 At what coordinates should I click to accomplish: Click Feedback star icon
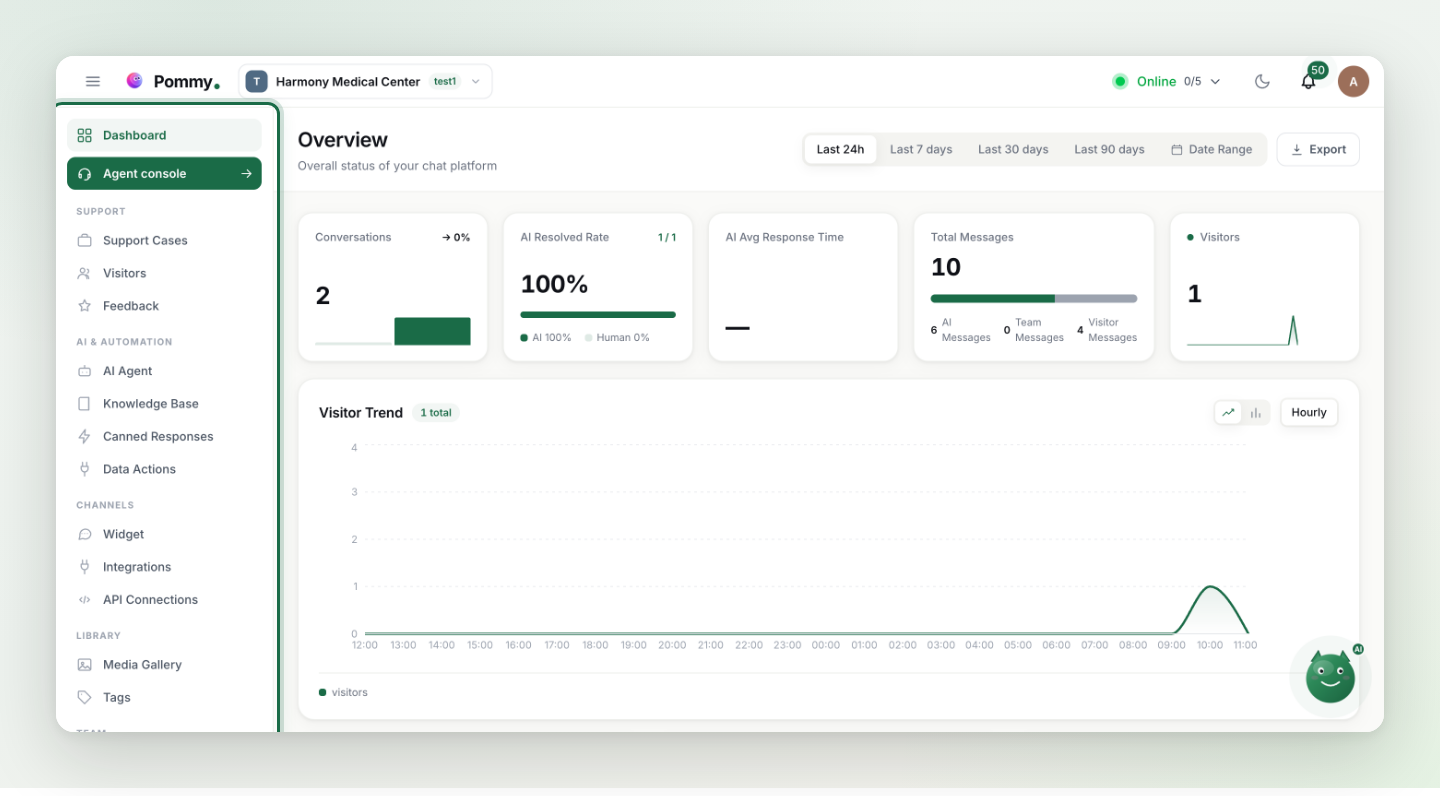[84, 306]
